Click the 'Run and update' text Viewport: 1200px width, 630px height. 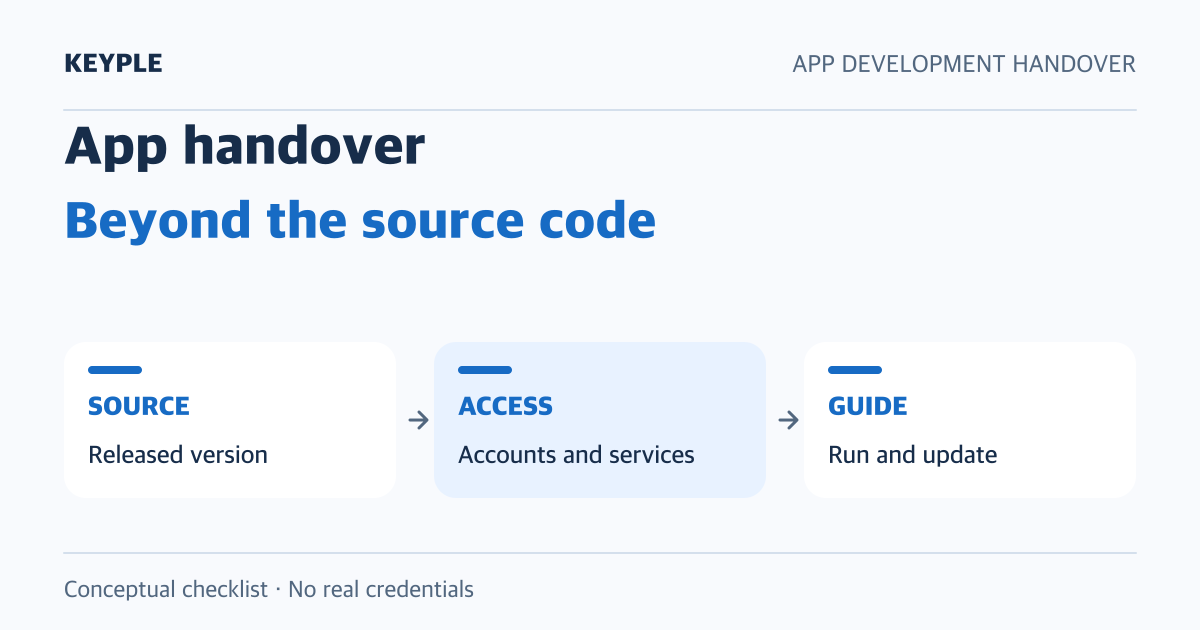pos(913,455)
